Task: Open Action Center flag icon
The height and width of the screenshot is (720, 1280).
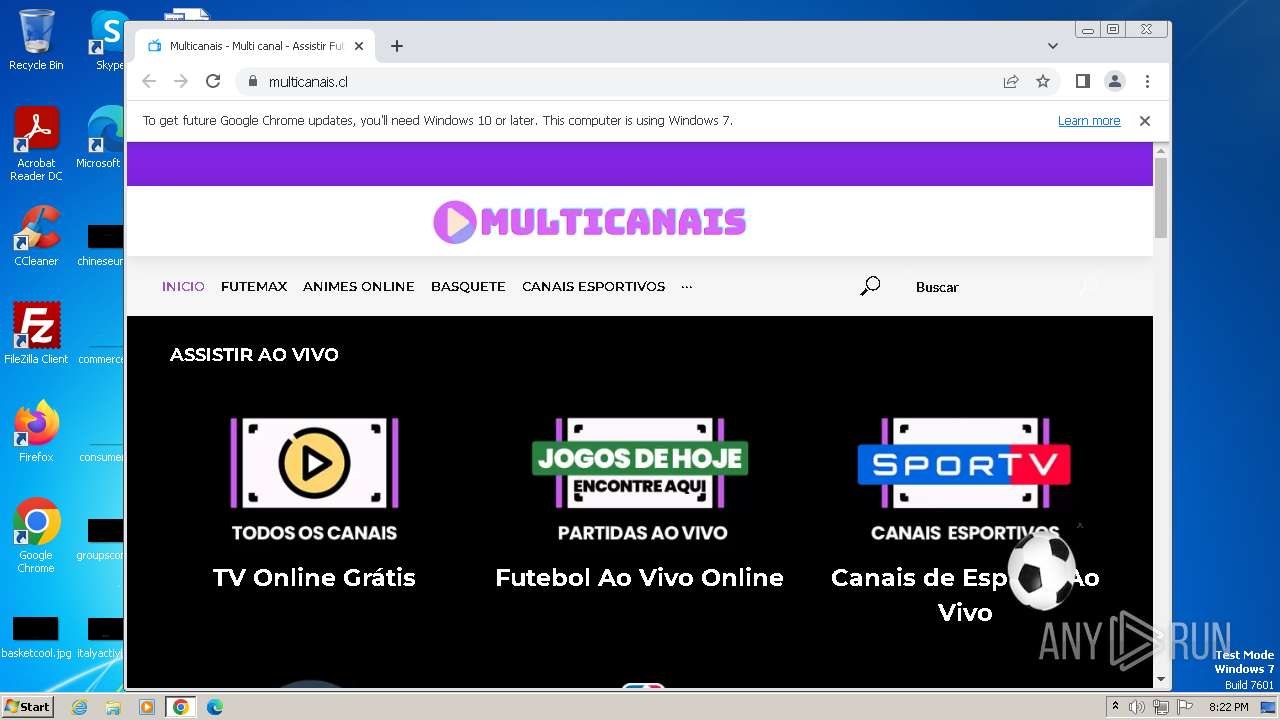Action: (x=1185, y=707)
